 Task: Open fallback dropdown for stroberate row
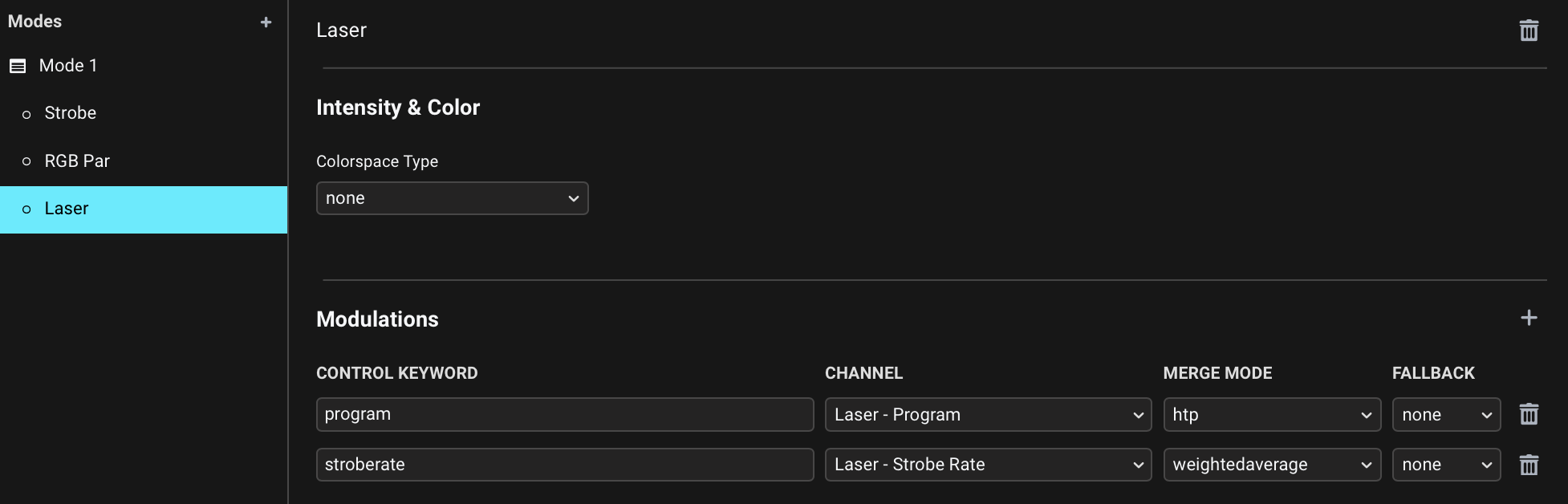click(x=1445, y=465)
